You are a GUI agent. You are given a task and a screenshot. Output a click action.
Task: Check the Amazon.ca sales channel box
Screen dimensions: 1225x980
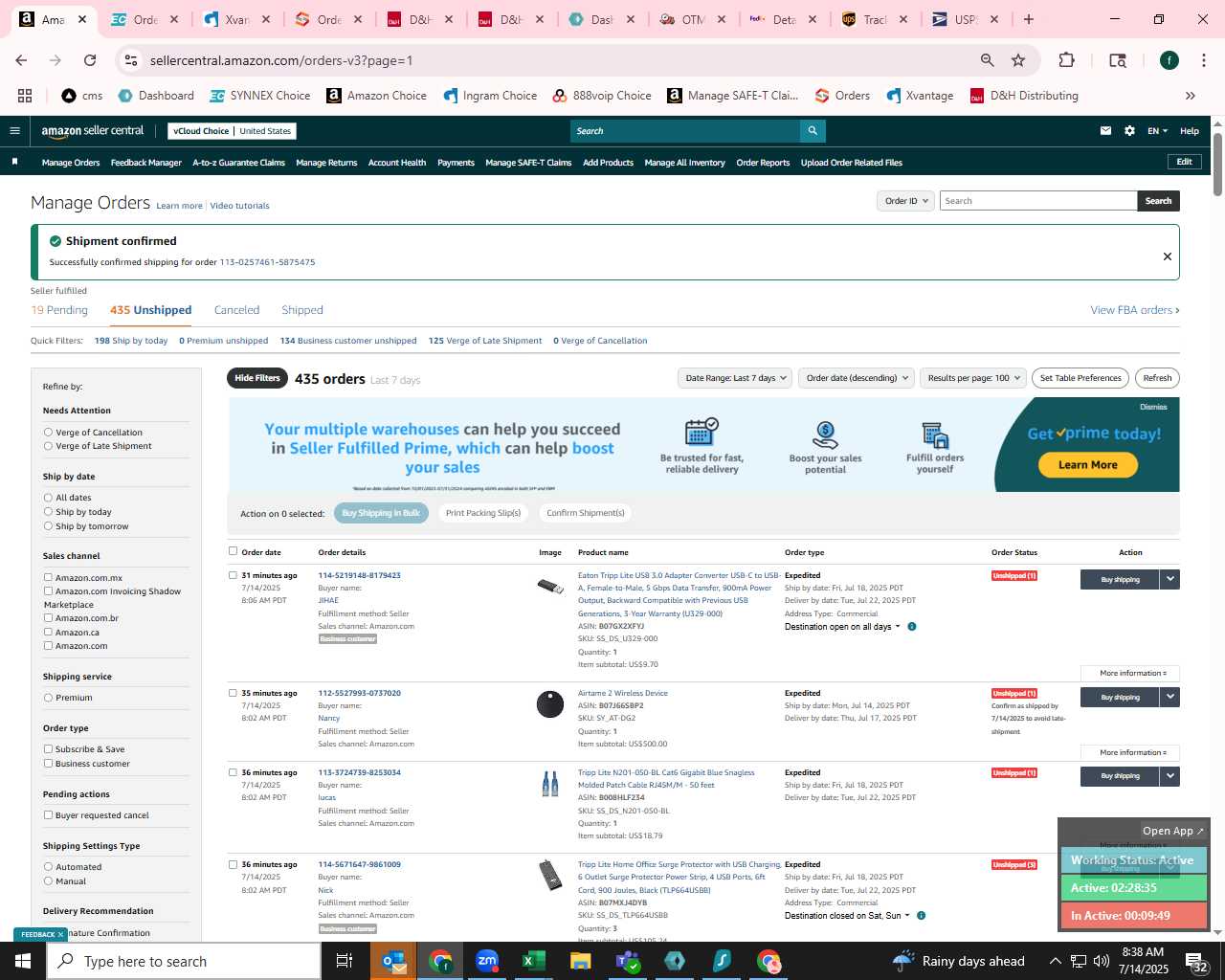pyautogui.click(x=48, y=632)
